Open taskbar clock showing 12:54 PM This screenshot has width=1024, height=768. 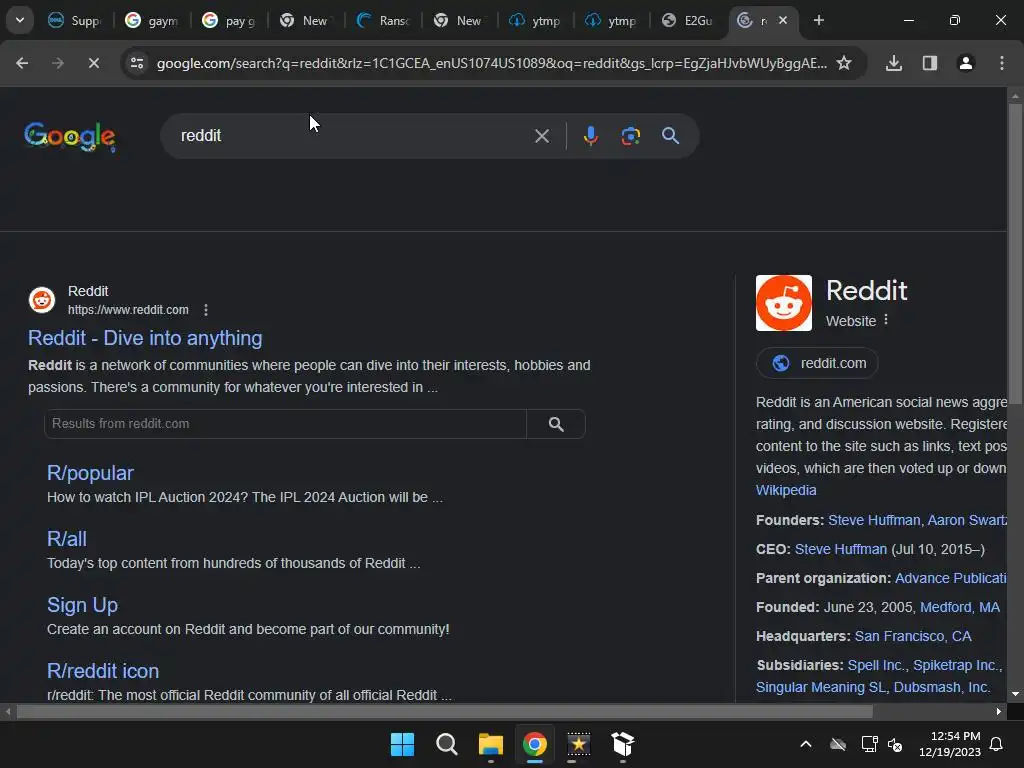[x=950, y=744]
